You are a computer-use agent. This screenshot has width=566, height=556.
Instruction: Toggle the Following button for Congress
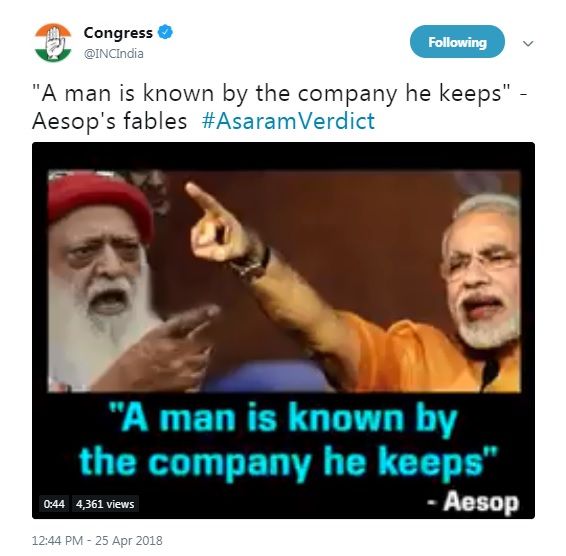tap(457, 42)
